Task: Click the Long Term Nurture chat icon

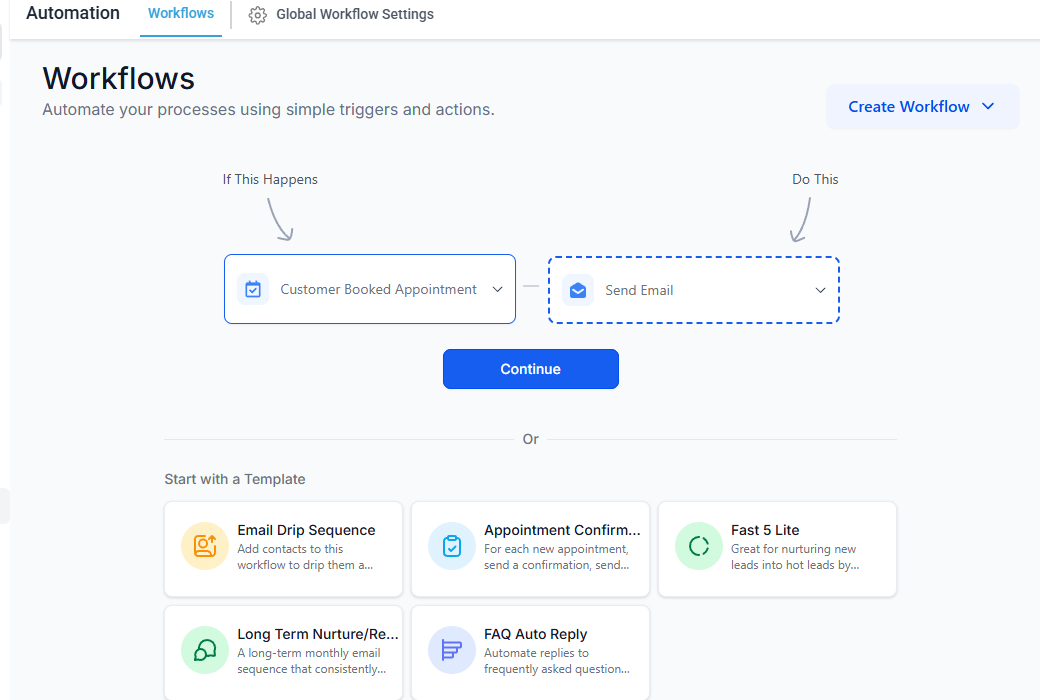Action: click(204, 650)
